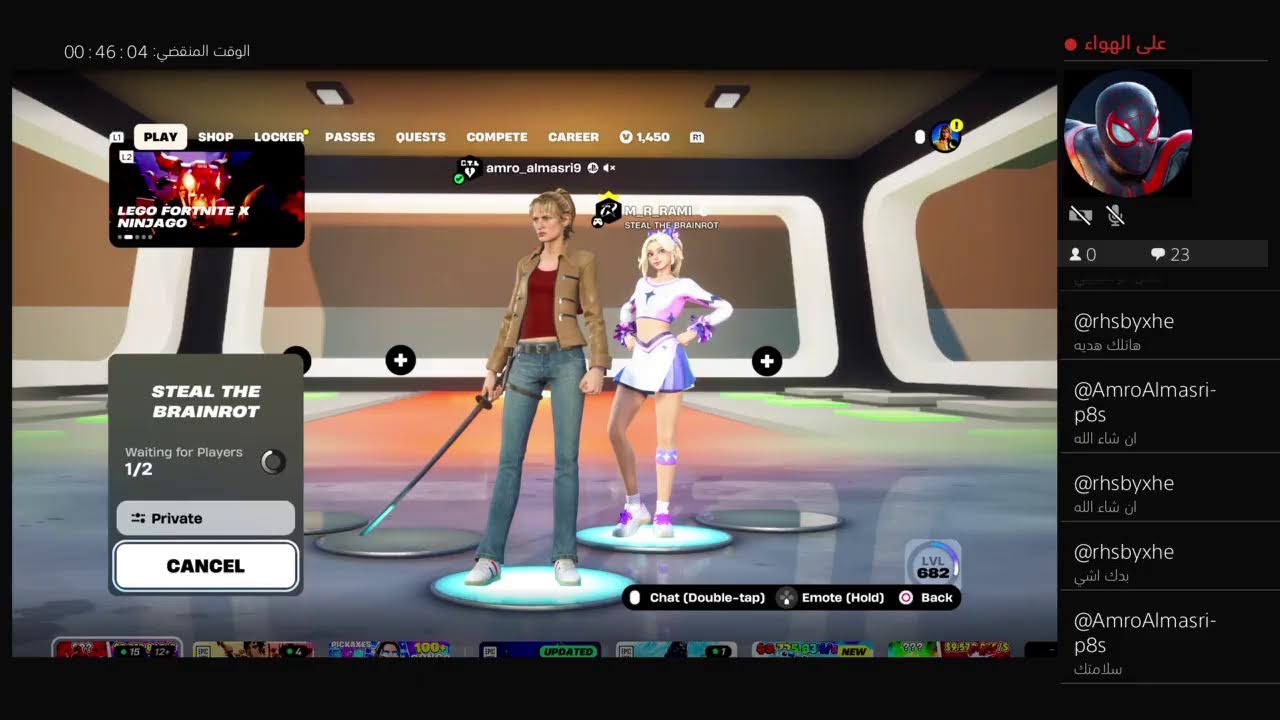Open the Pickaxes 100+ game tile
This screenshot has width=1280, height=720.
pyautogui.click(x=388, y=649)
